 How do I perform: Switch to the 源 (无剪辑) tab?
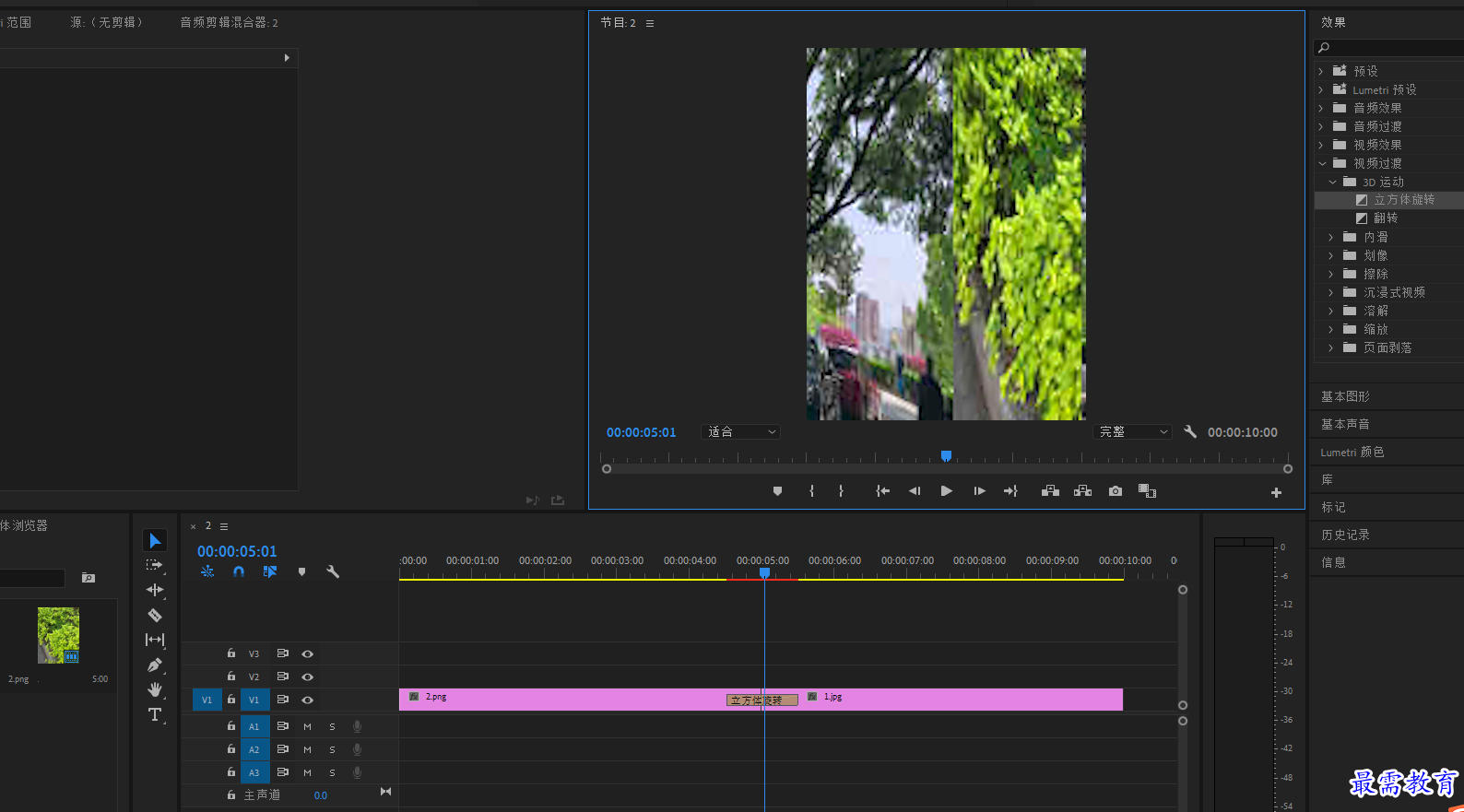click(106, 22)
